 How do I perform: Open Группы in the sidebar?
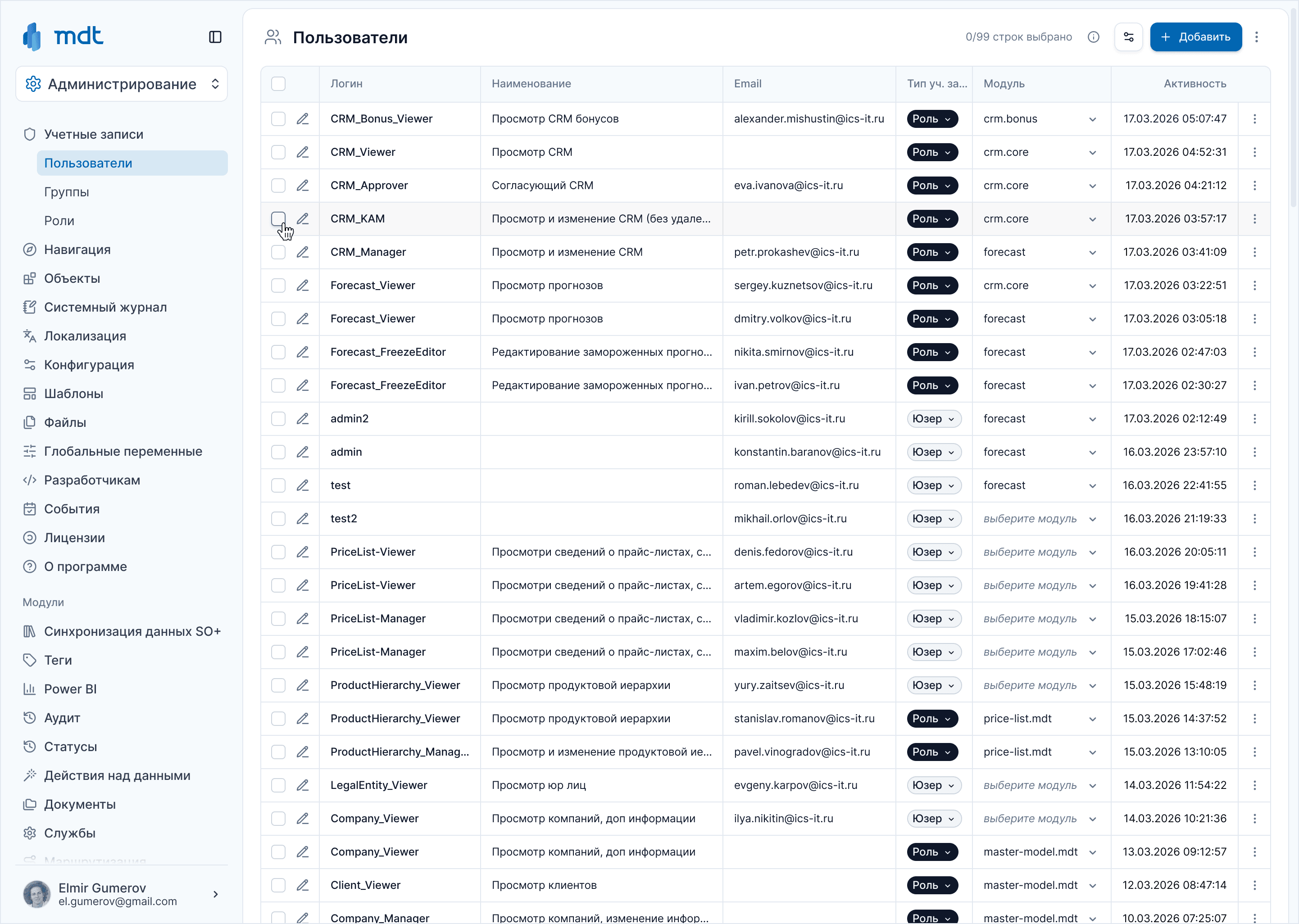(x=67, y=192)
